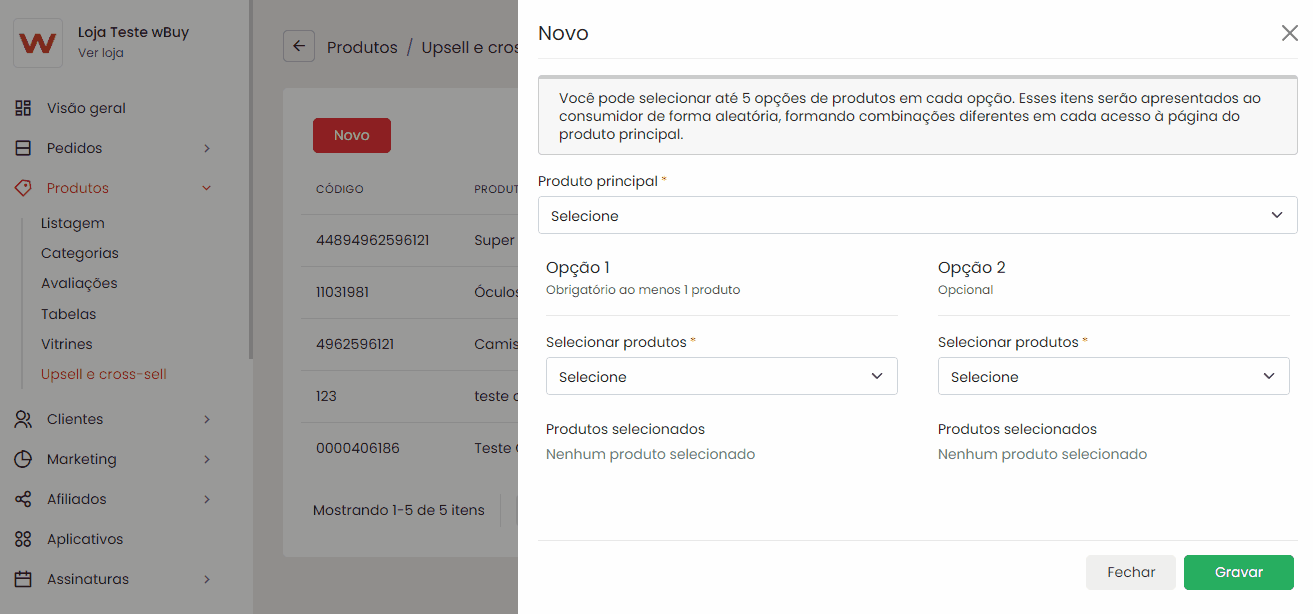Image resolution: width=1313 pixels, height=614 pixels.
Task: Click the Clientes people icon
Action: 23,419
